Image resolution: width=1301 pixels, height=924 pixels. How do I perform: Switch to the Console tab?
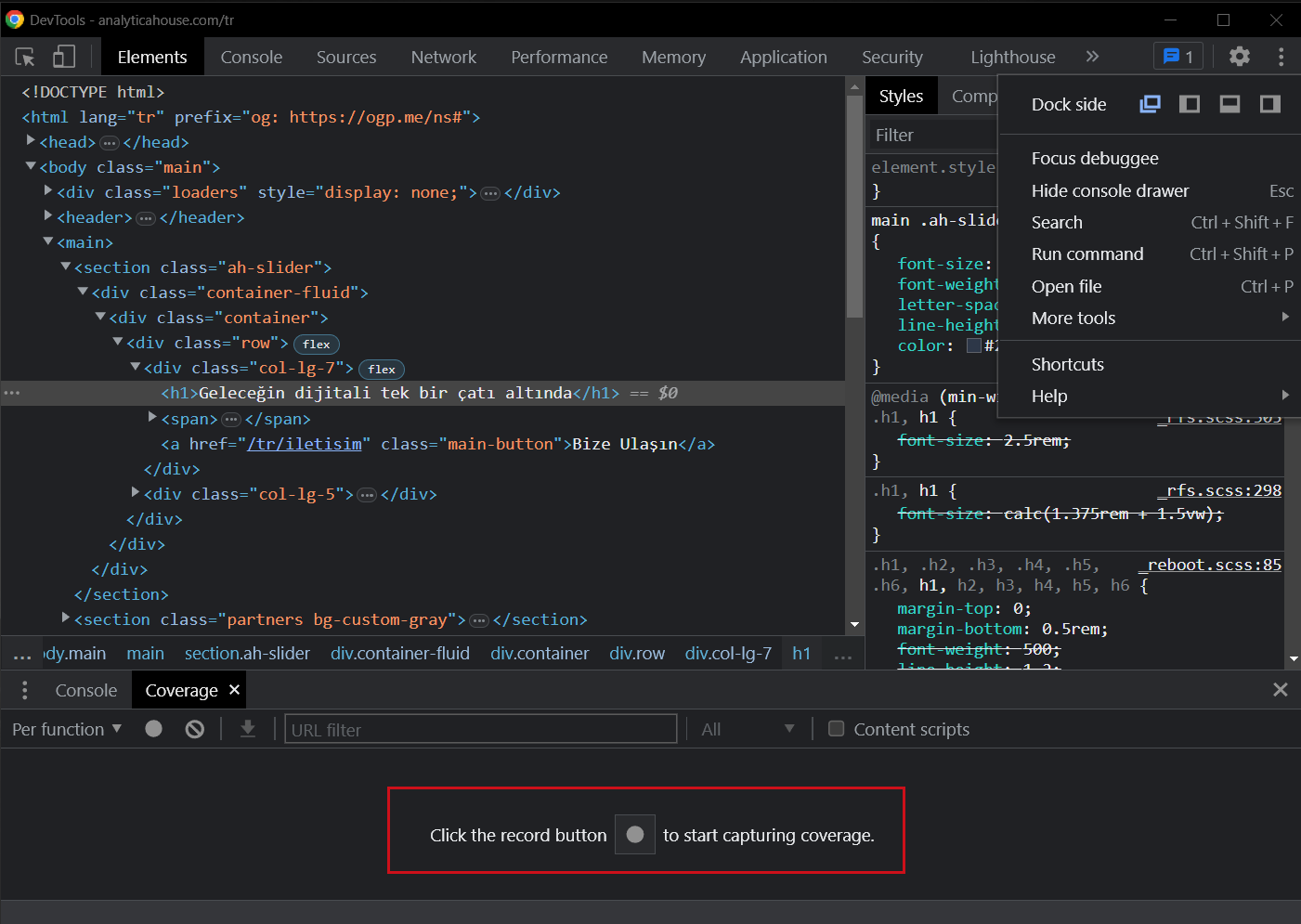pos(251,57)
